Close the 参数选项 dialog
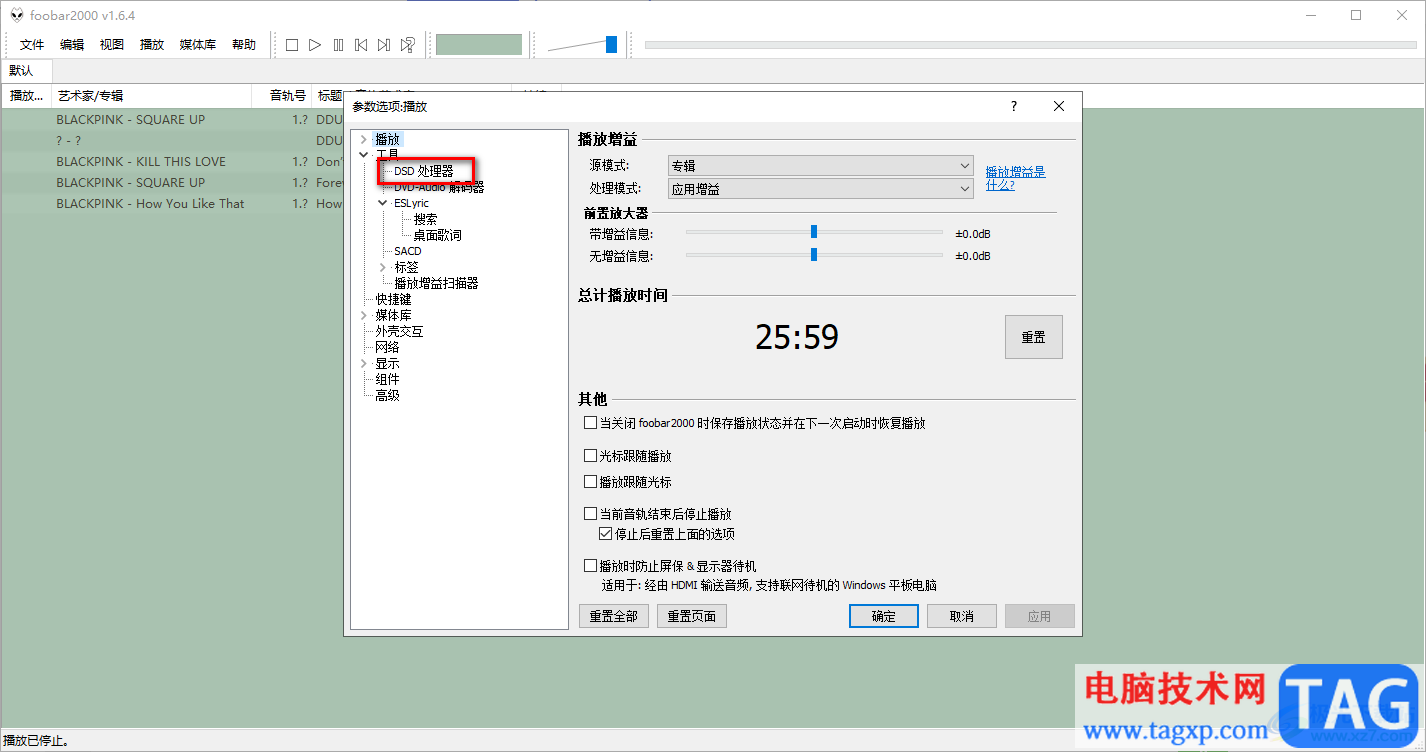This screenshot has width=1426, height=752. pyautogui.click(x=1059, y=106)
